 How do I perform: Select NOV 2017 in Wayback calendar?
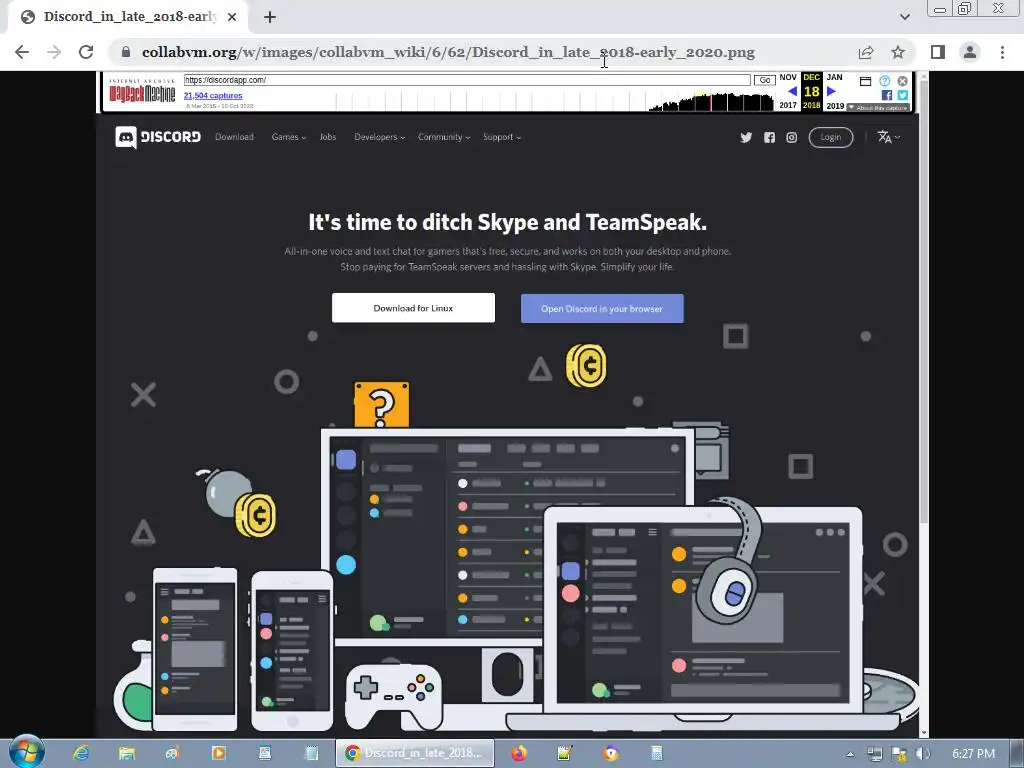788,91
